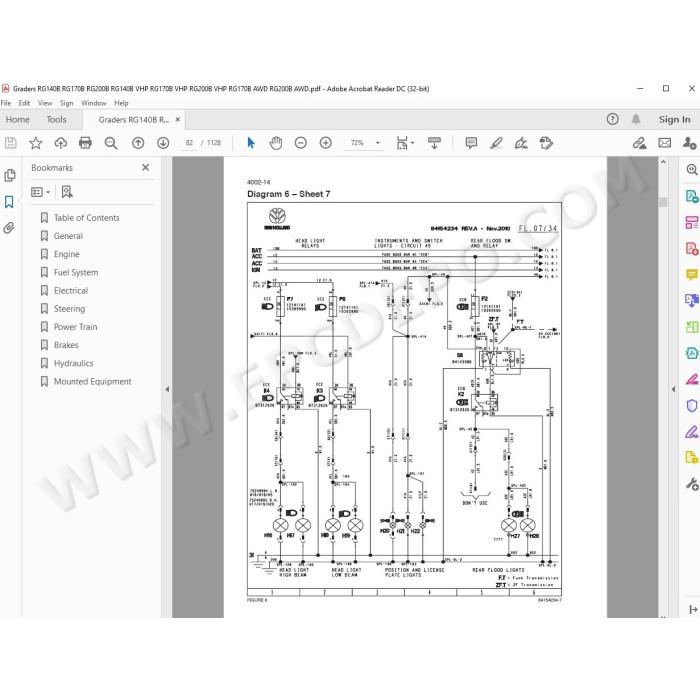Click the Save file icon
Viewport: 700px width, 700px height.
(x=11, y=143)
